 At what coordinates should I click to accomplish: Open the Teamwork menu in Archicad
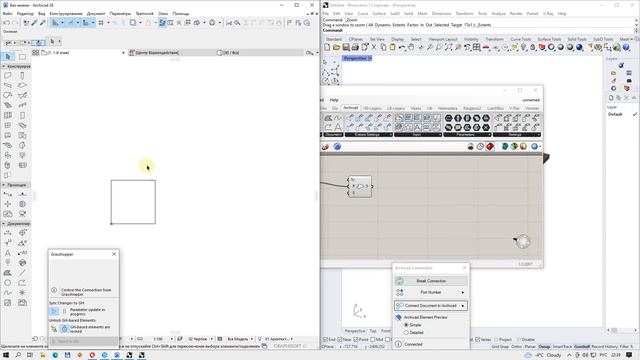(x=144, y=13)
